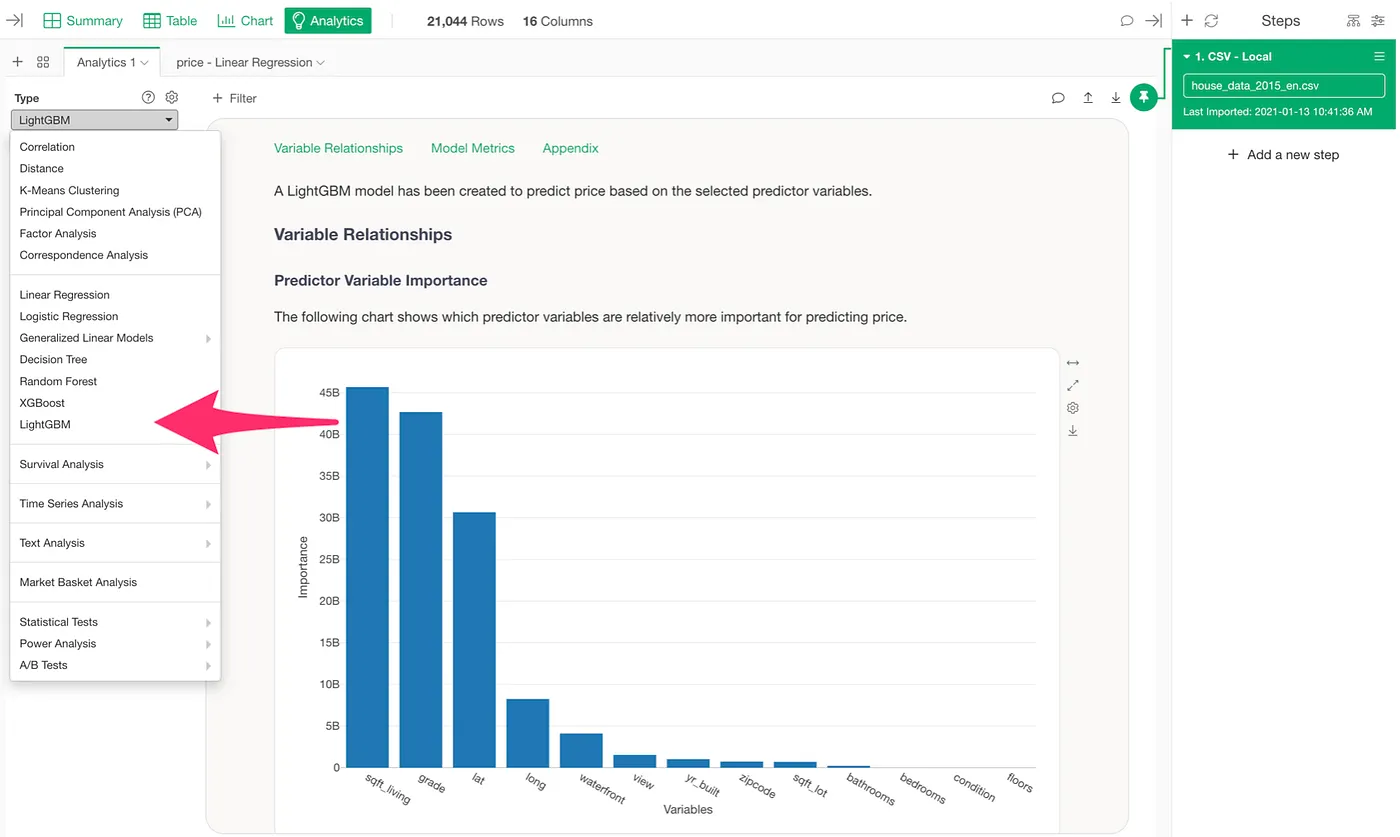This screenshot has width=1400, height=837.
Task: Select Random Forest from type list
Action: point(58,381)
